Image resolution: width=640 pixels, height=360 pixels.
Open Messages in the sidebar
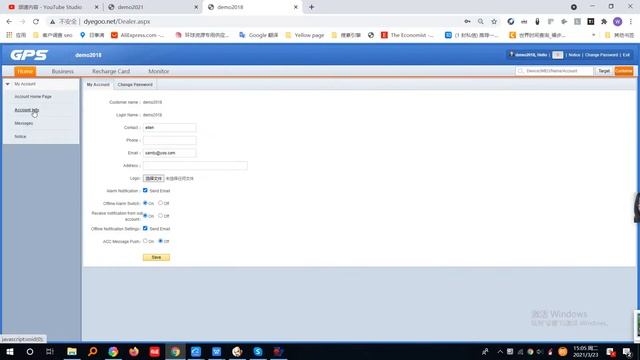coord(24,123)
